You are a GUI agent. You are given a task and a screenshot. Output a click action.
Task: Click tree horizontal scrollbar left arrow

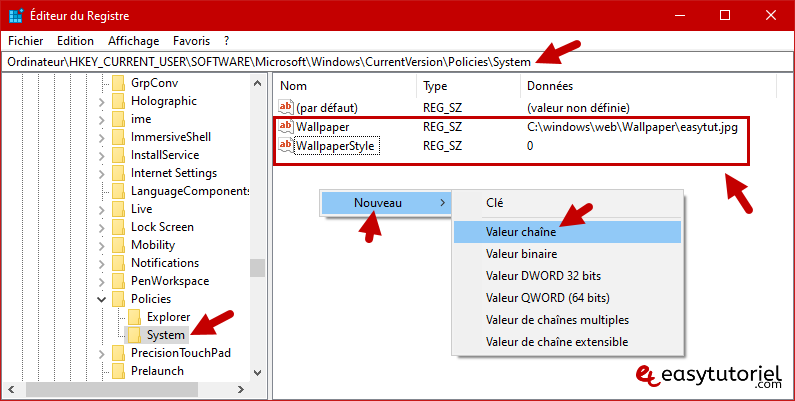click(x=11, y=390)
